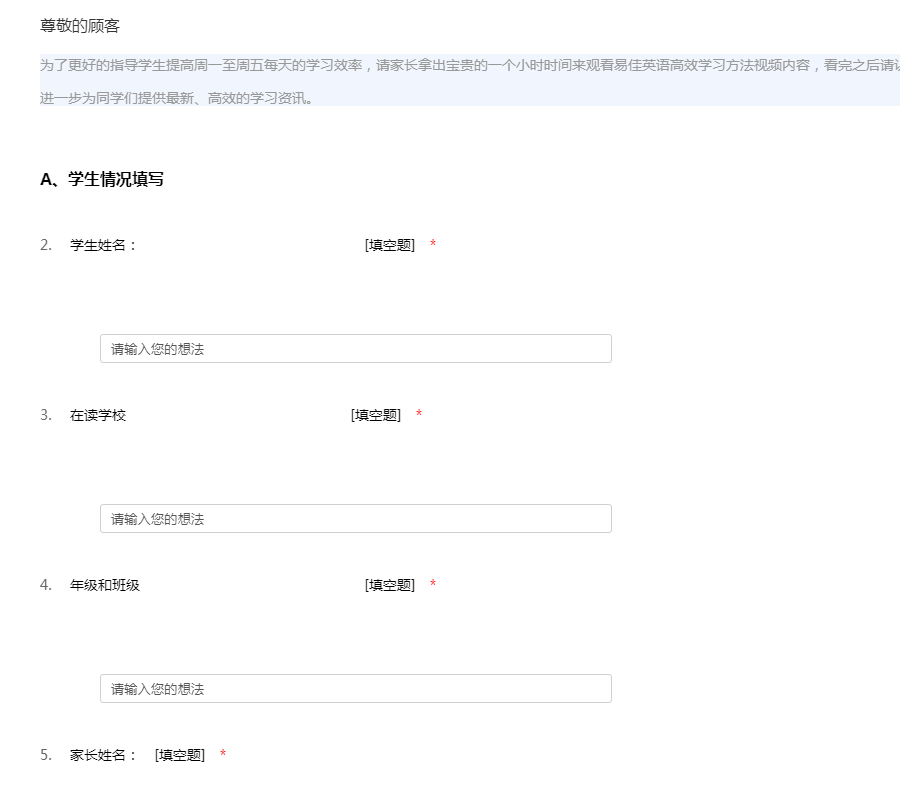Click the red required asterisk for 家长姓名
The image size is (900, 800).
point(223,756)
